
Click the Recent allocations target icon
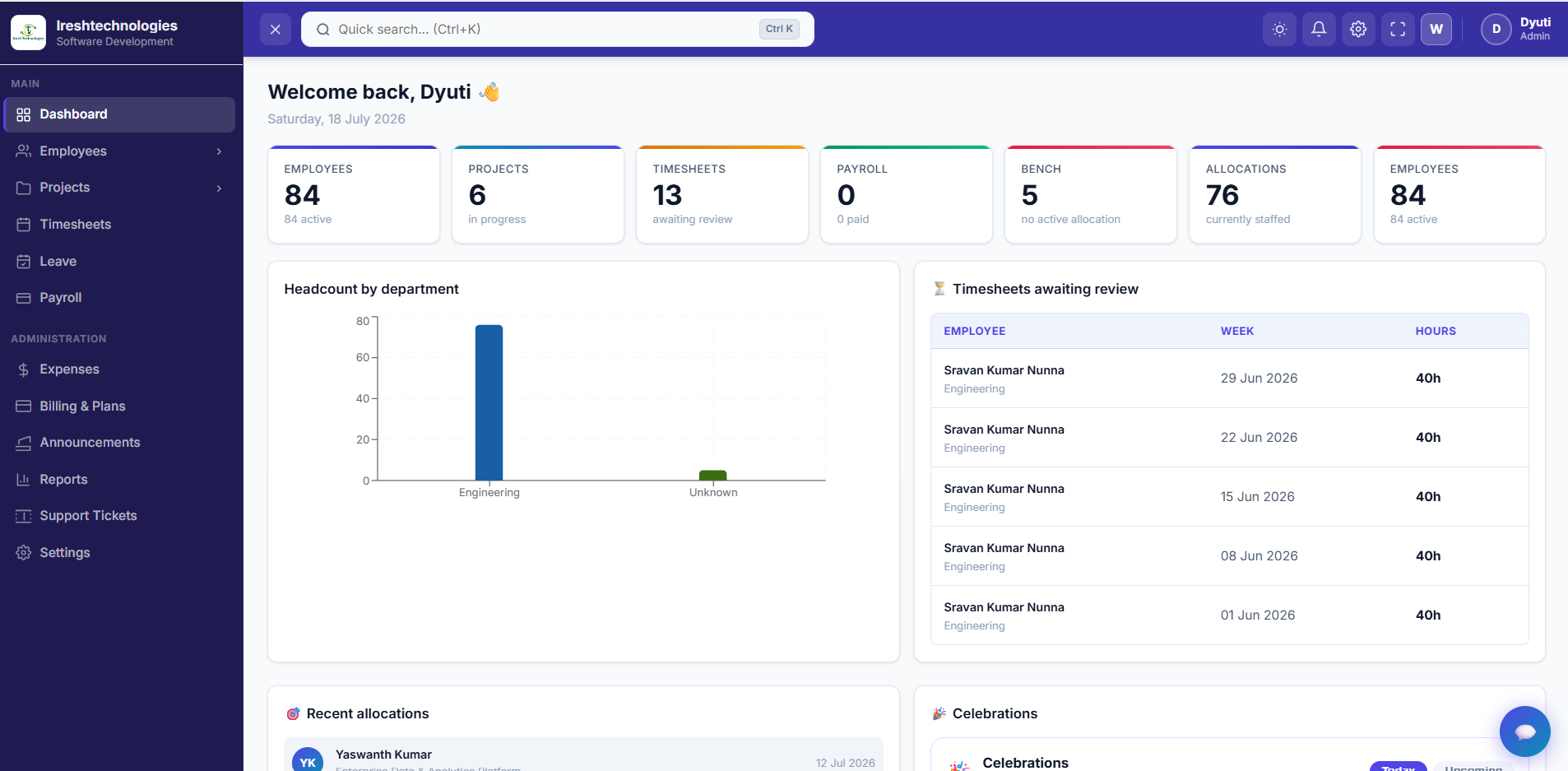click(293, 713)
